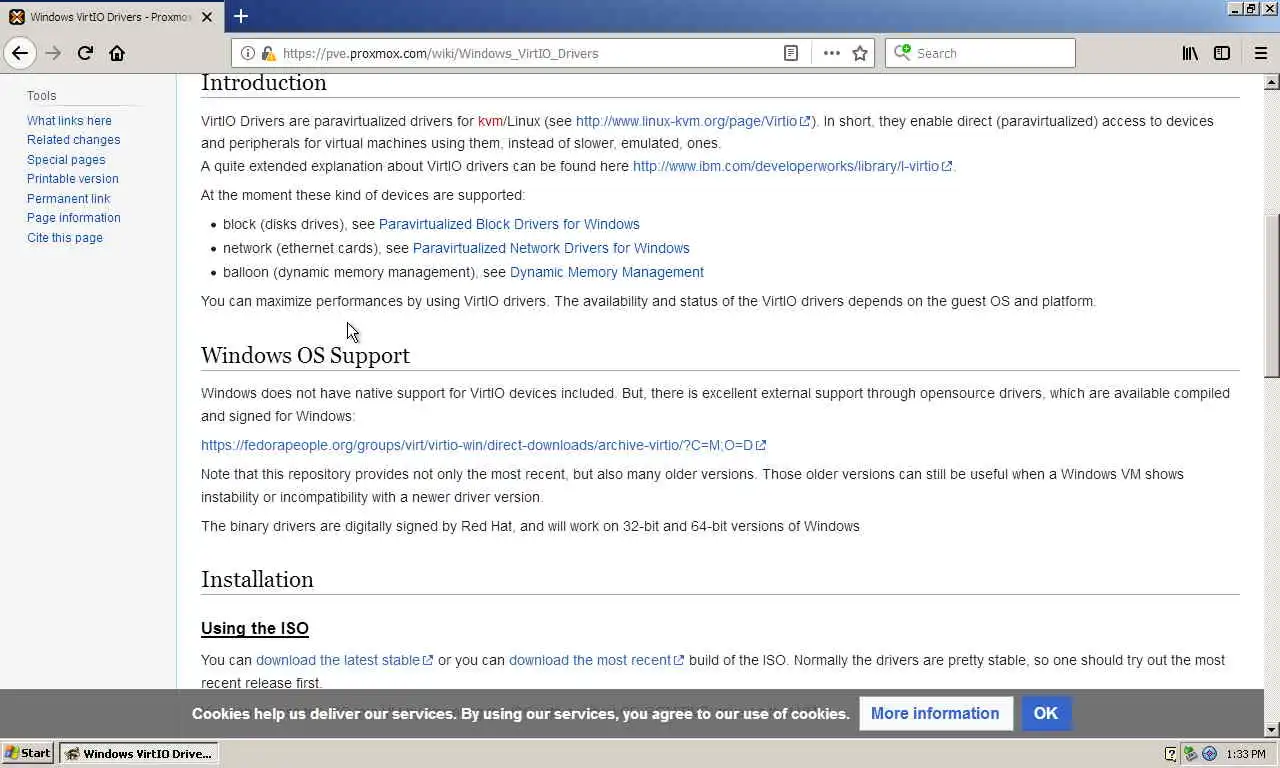Viewport: 1280px width, 768px height.
Task: Follow the red kvm link
Action: 490,121
